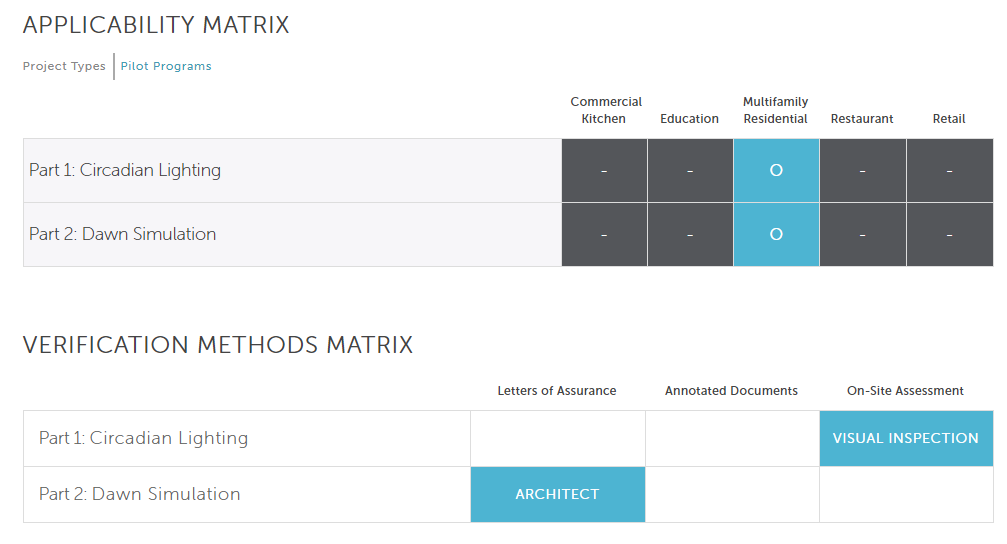The height and width of the screenshot is (544, 1007).
Task: Click the Multifamily Residential column header
Action: point(775,110)
